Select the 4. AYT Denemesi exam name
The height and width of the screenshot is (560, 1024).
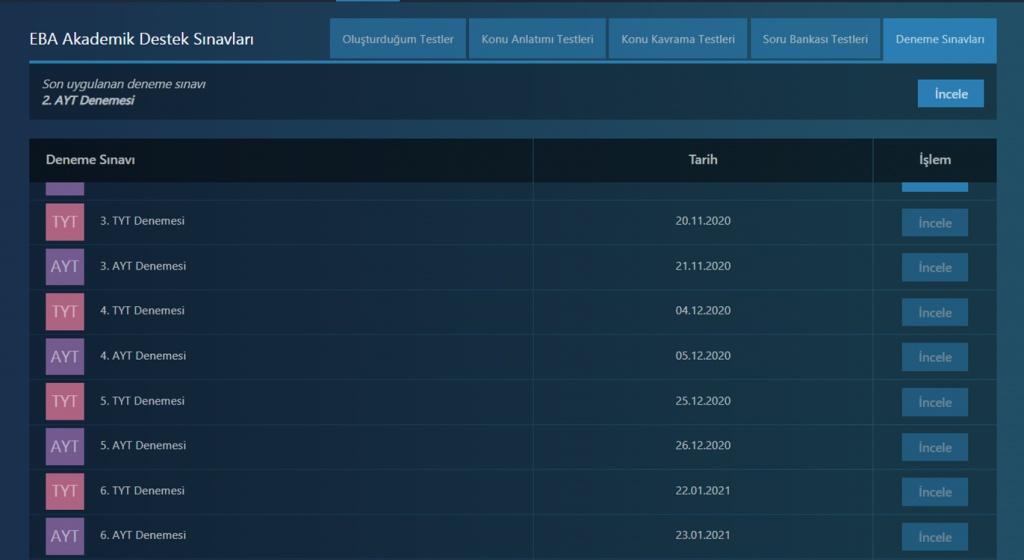tap(143, 356)
